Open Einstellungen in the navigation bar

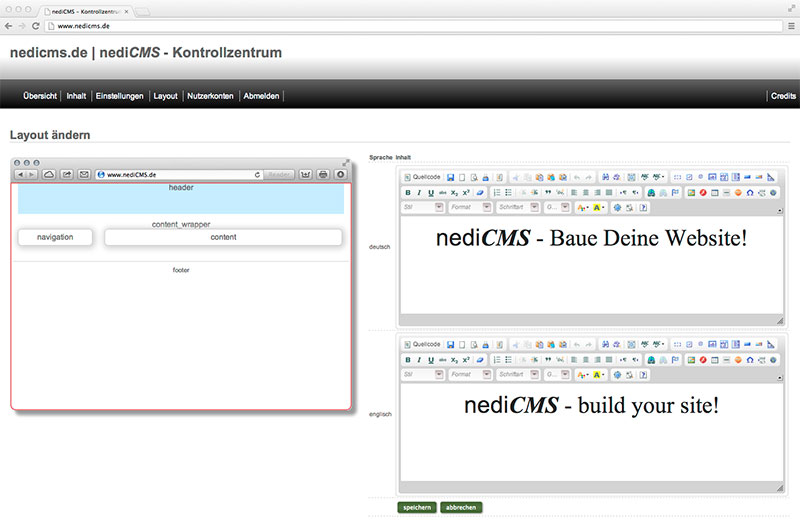click(119, 96)
